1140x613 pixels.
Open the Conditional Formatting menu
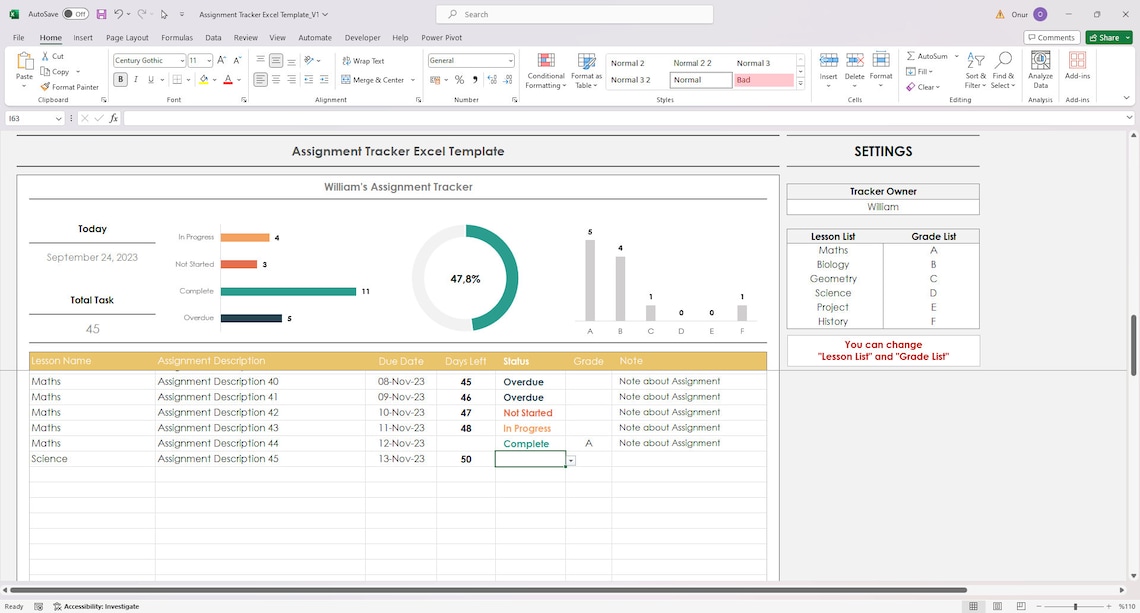pos(545,70)
